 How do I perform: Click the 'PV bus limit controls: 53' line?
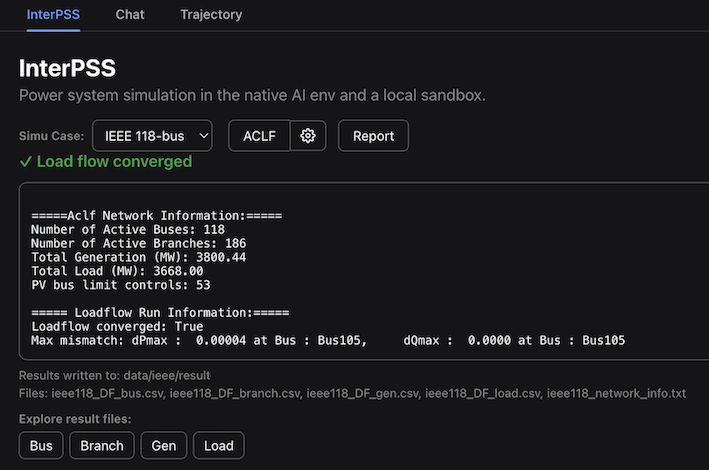tap(121, 285)
